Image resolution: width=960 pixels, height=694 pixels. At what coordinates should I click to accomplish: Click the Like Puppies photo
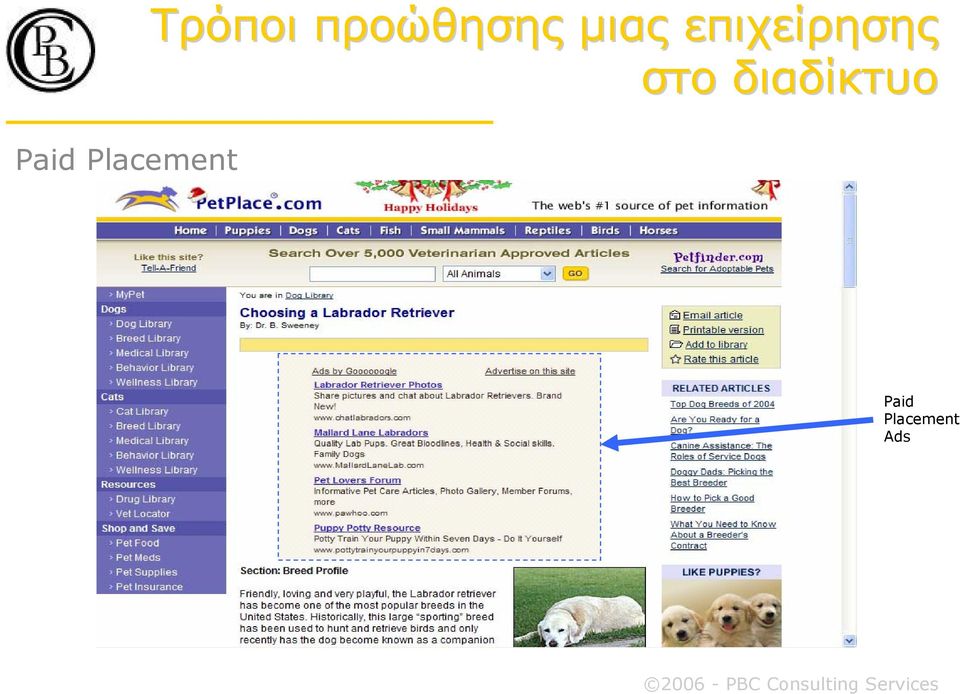point(721,613)
